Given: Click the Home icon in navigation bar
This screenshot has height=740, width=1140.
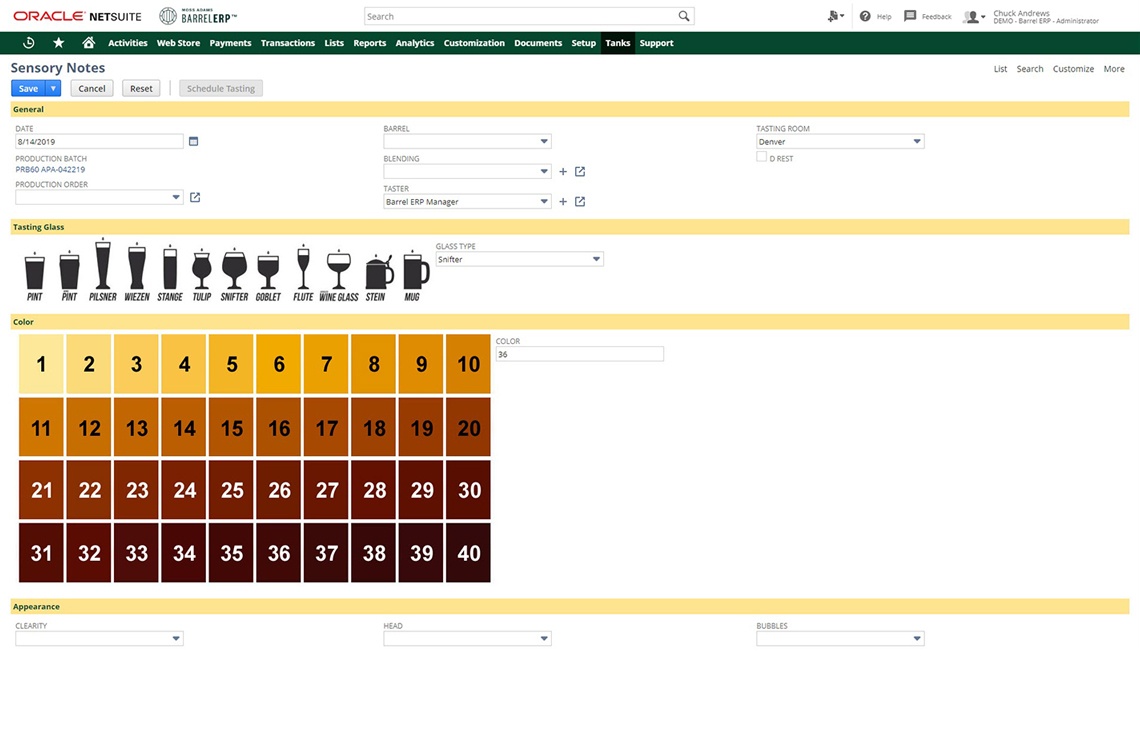Looking at the screenshot, I should tap(88, 43).
